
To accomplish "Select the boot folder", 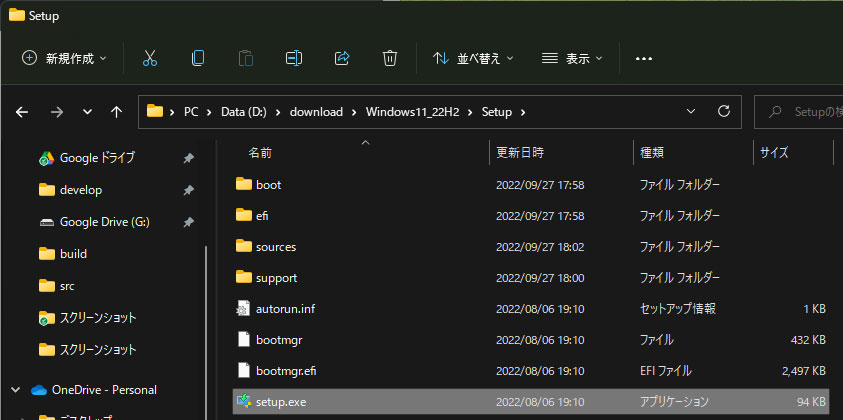I will 530,184.
